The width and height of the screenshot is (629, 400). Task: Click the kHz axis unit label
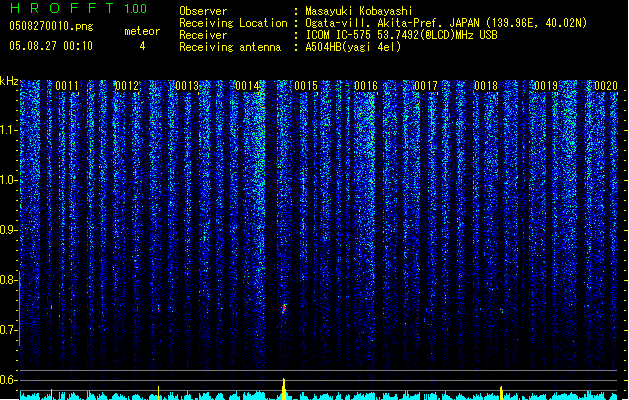point(9,81)
